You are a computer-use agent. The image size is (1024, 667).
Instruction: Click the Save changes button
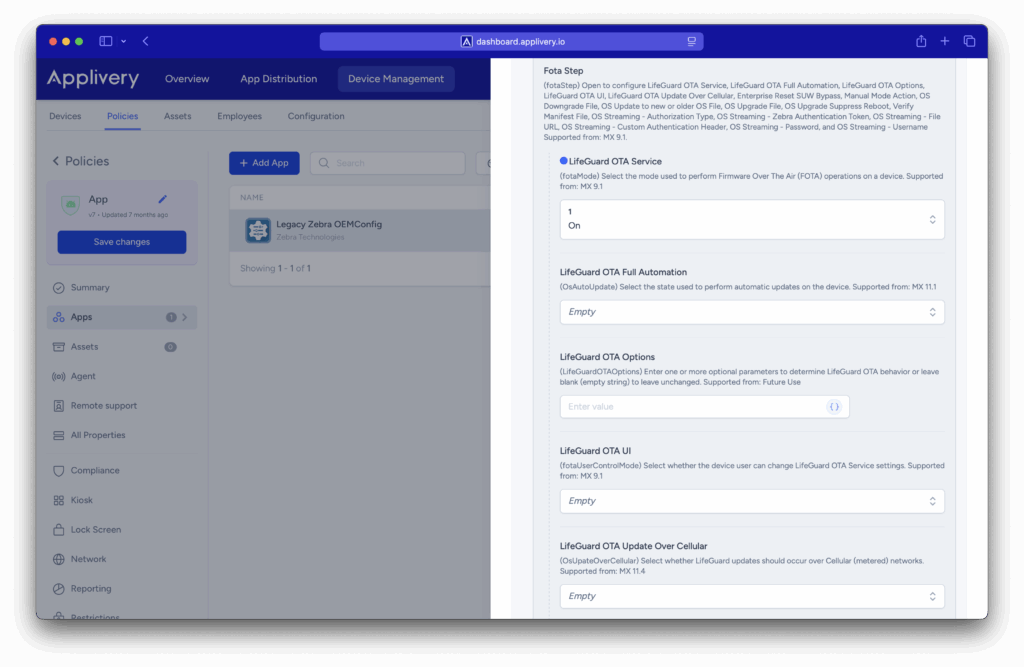pyautogui.click(x=121, y=242)
